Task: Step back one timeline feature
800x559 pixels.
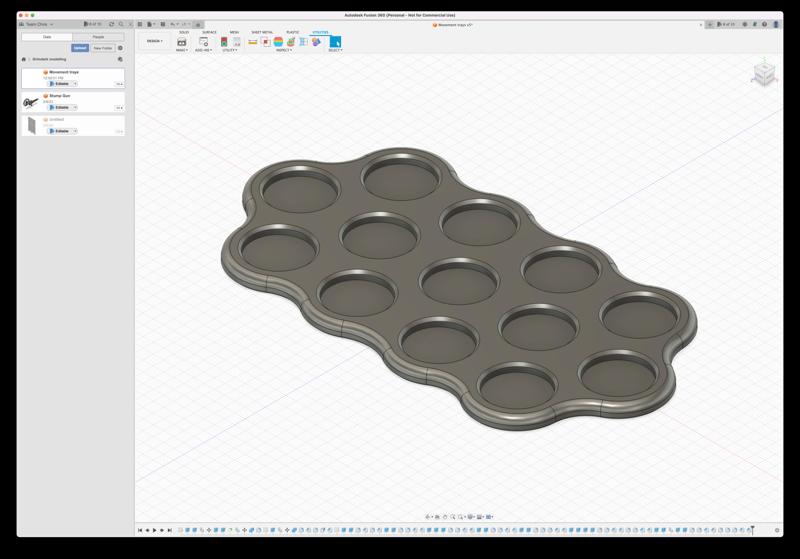Action: pos(147,530)
